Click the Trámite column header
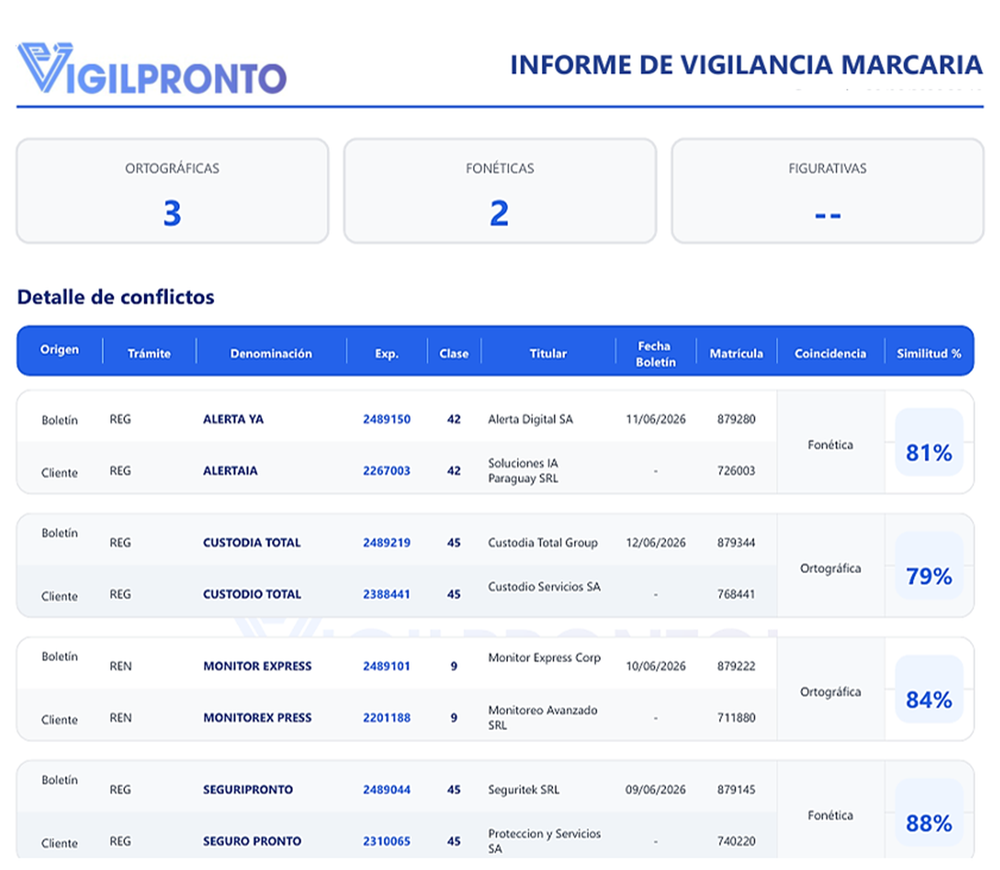 pyautogui.click(x=149, y=353)
